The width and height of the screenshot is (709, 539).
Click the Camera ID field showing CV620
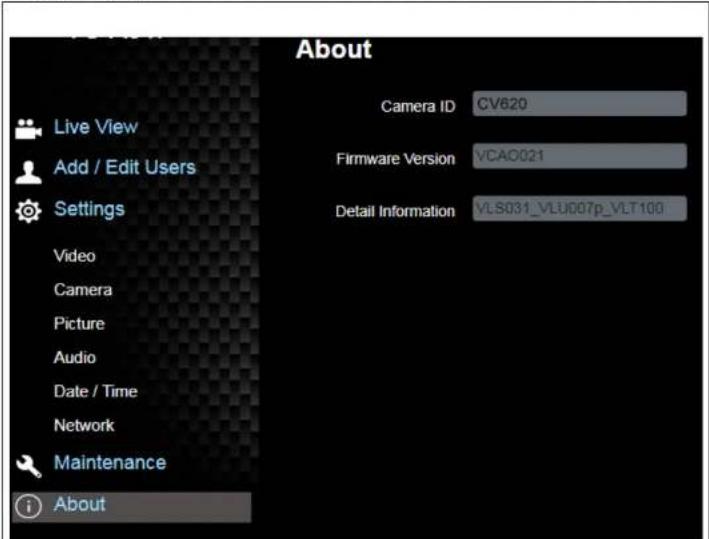(x=580, y=104)
